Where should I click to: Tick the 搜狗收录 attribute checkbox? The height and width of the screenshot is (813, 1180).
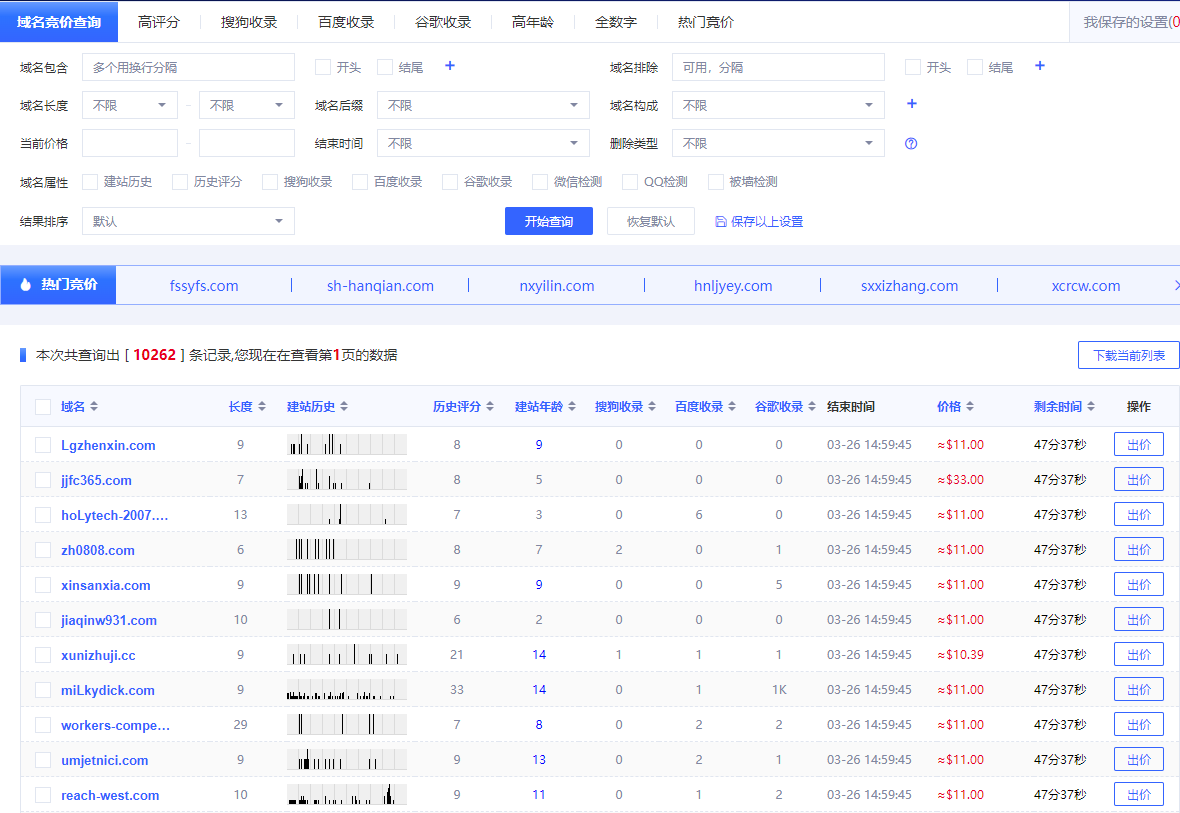(269, 182)
